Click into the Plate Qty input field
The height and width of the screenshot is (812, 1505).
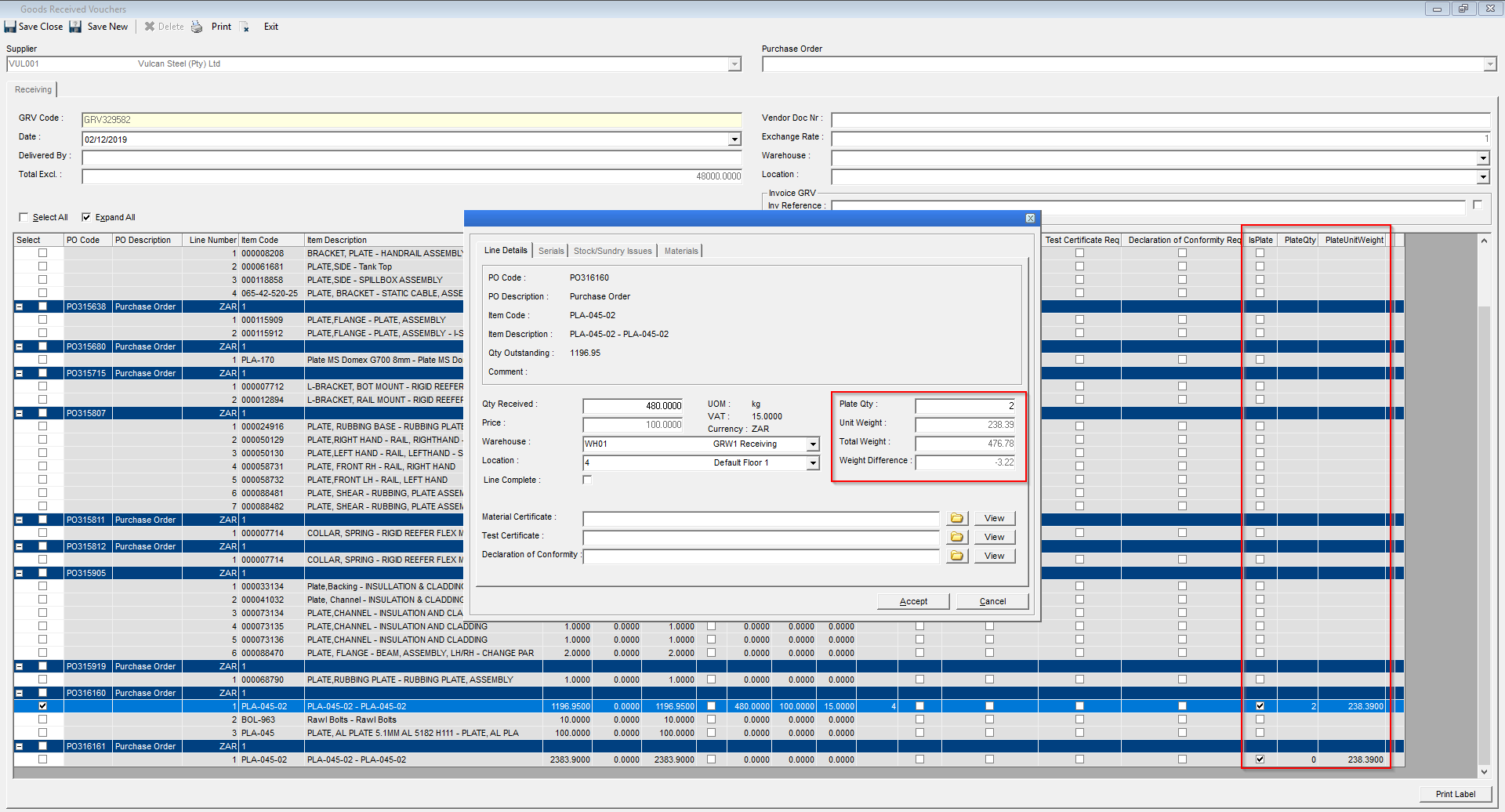(965, 405)
